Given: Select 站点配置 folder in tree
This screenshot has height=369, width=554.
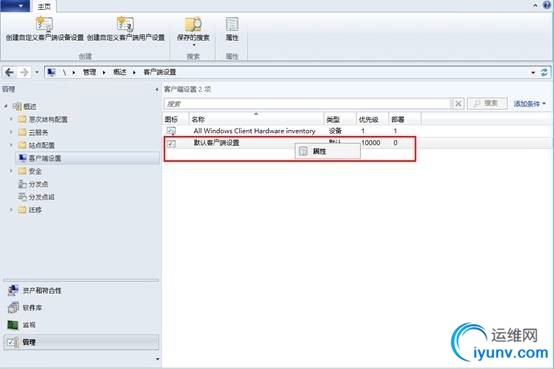Looking at the screenshot, I should (x=41, y=145).
